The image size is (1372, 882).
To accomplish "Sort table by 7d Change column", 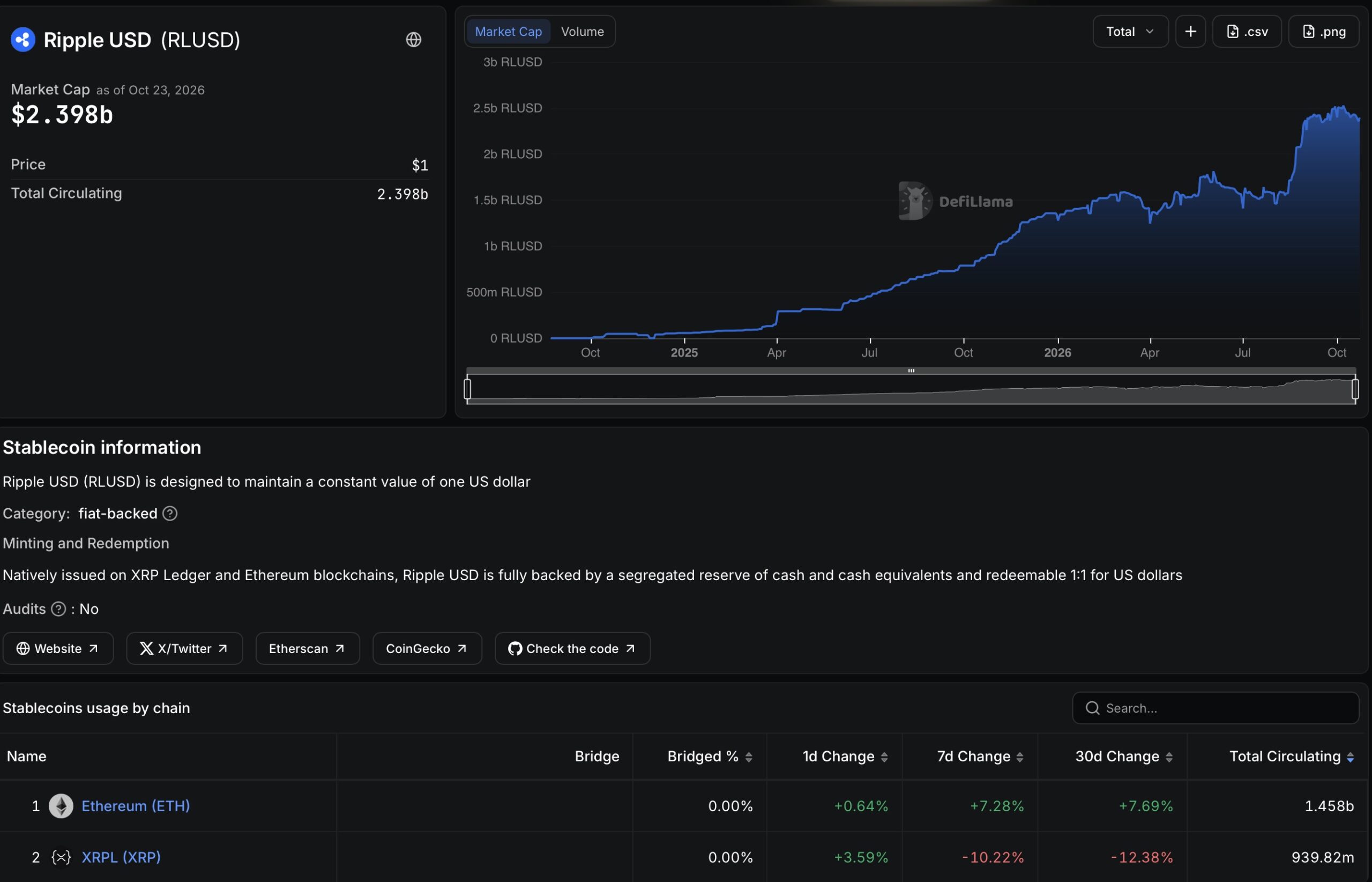I will [980, 757].
